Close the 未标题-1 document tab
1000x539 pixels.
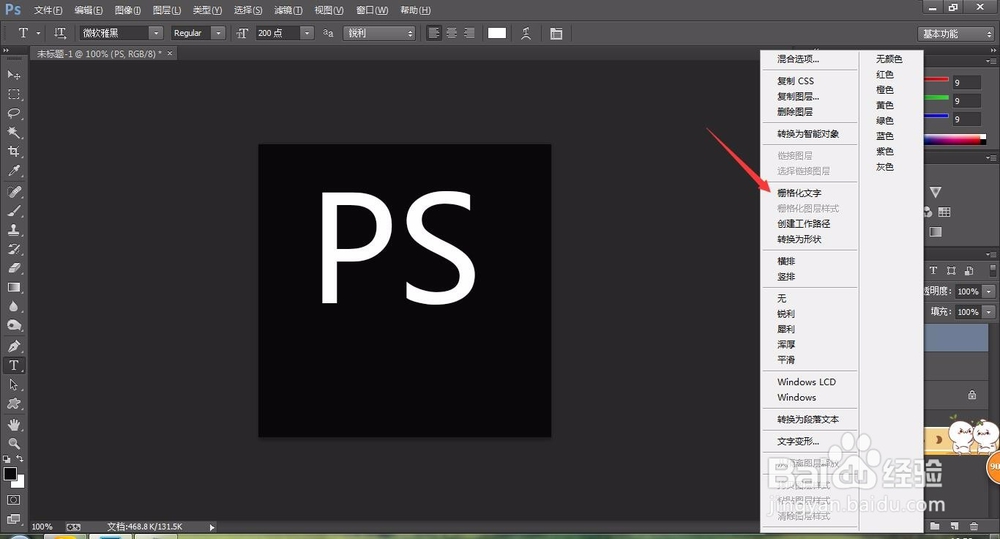pos(170,54)
